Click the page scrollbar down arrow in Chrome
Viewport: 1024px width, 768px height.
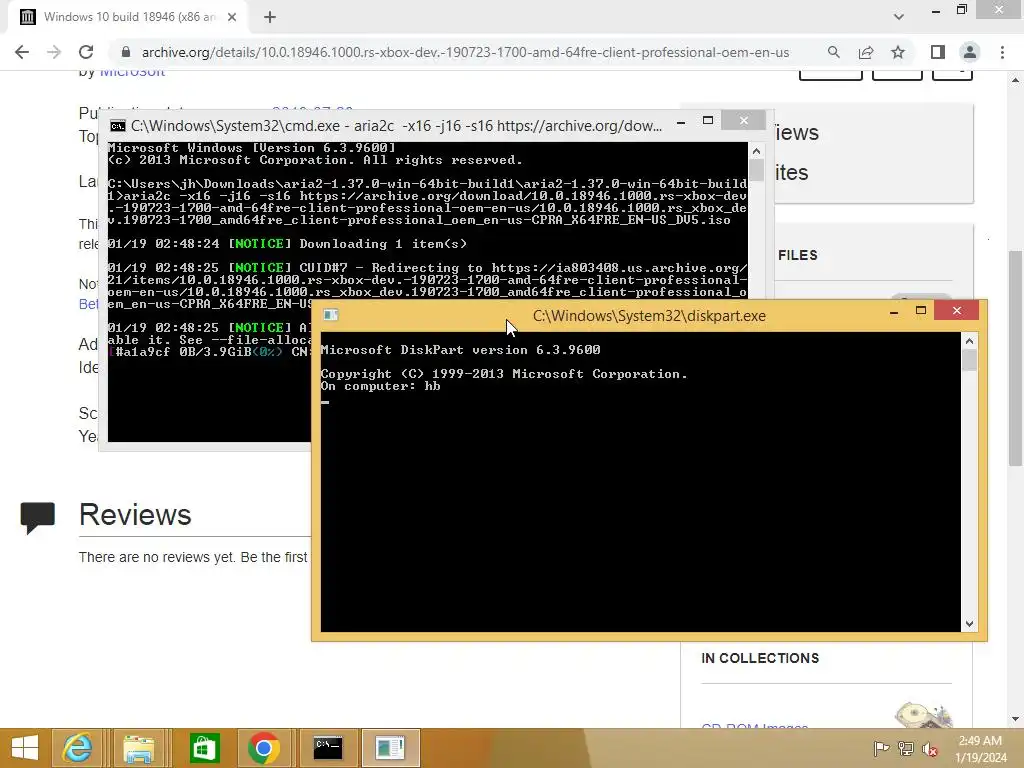[x=1015, y=719]
